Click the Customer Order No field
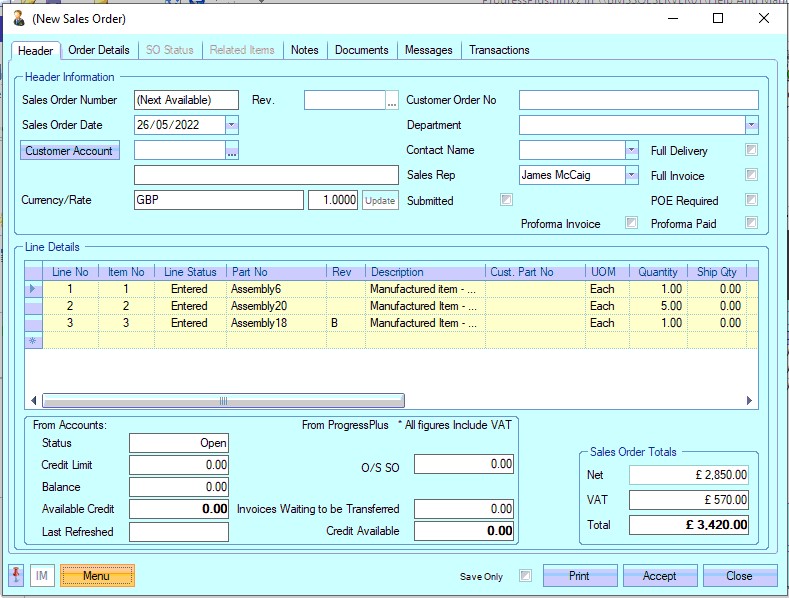This screenshot has width=789, height=598. 638,100
